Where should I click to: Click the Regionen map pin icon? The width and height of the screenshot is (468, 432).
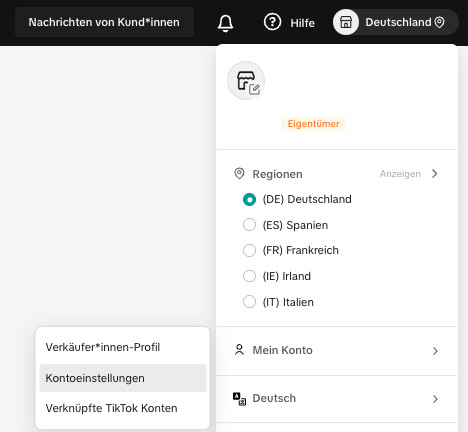click(x=239, y=174)
